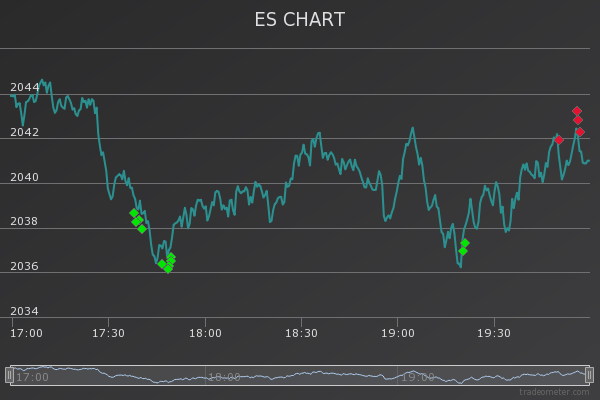Click the top-left green diamond near 17:40
This screenshot has height=400, width=600.
pos(133,213)
